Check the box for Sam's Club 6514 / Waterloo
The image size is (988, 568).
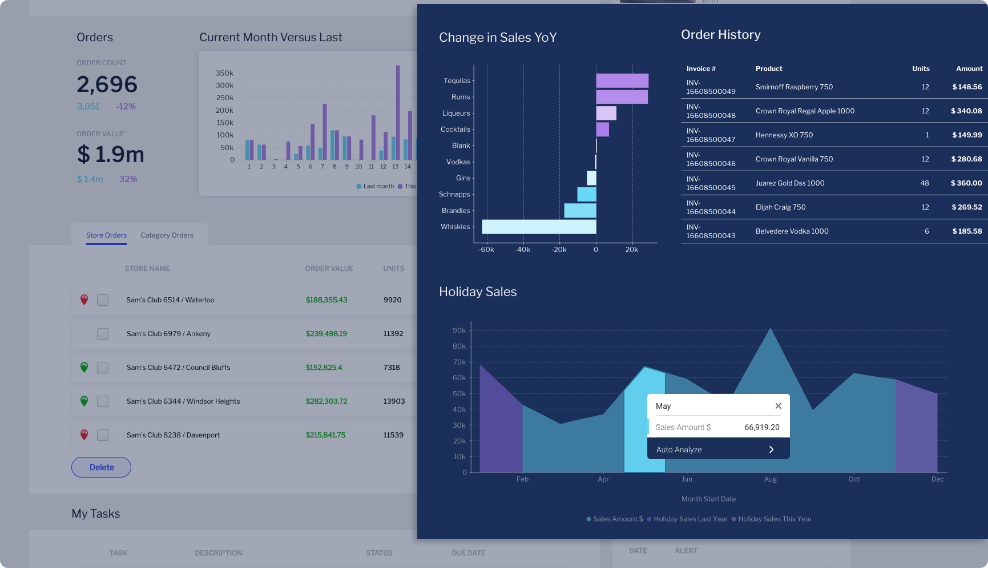(x=103, y=300)
